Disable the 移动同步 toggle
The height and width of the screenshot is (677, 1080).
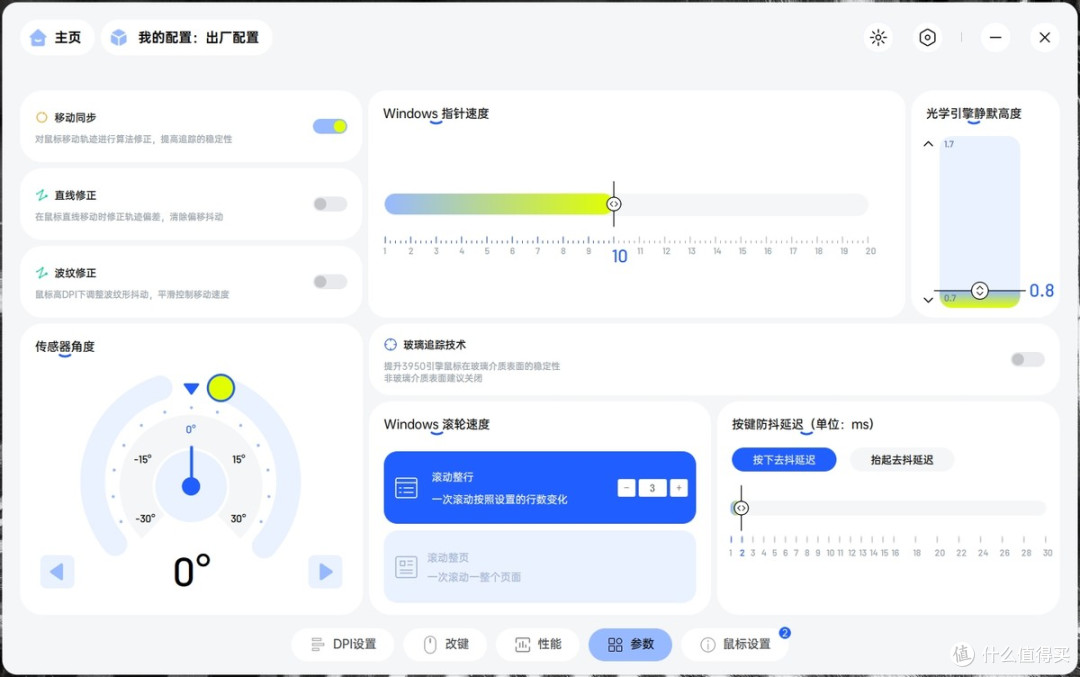(x=330, y=126)
